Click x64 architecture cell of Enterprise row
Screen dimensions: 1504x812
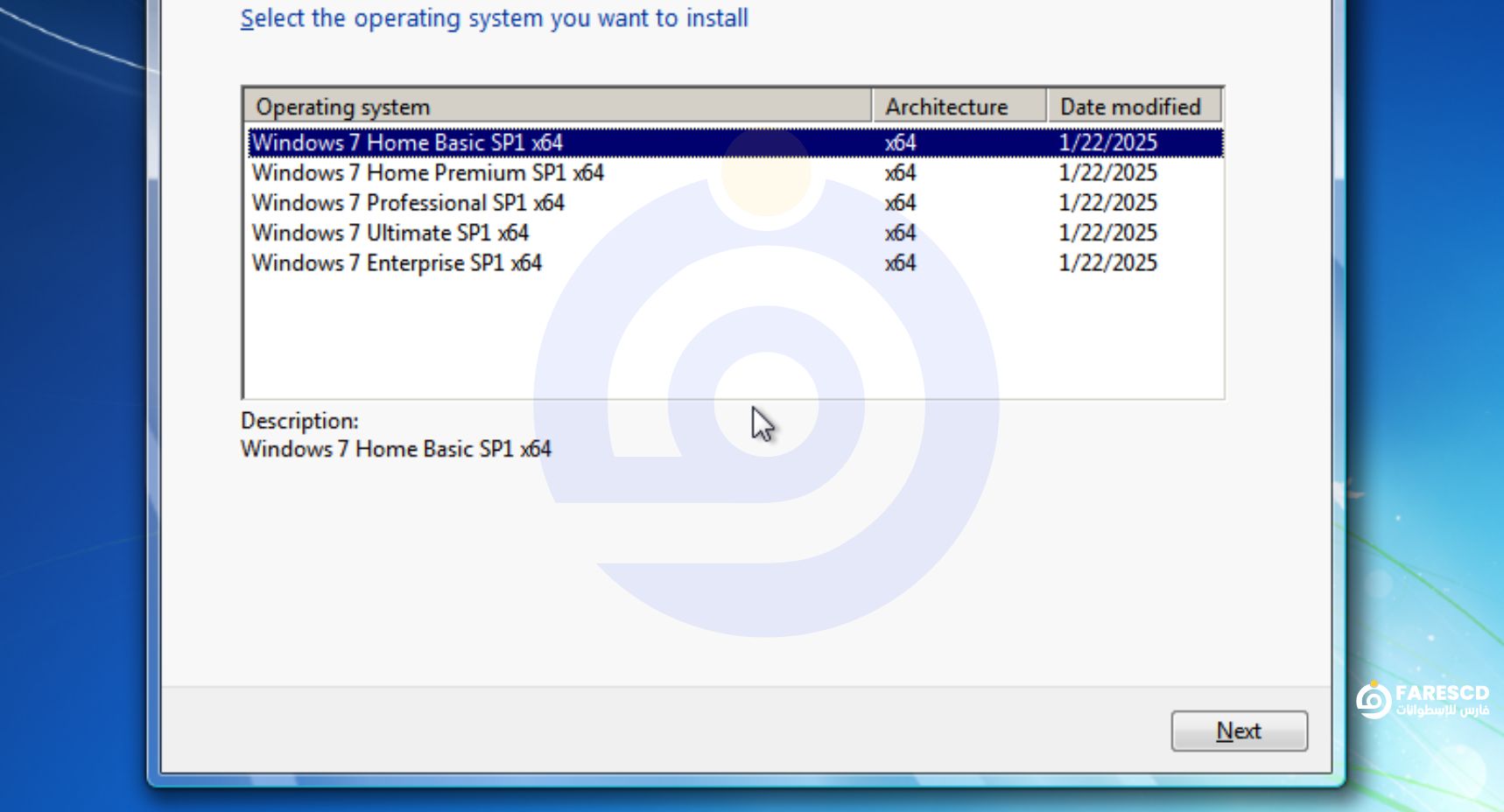click(900, 262)
